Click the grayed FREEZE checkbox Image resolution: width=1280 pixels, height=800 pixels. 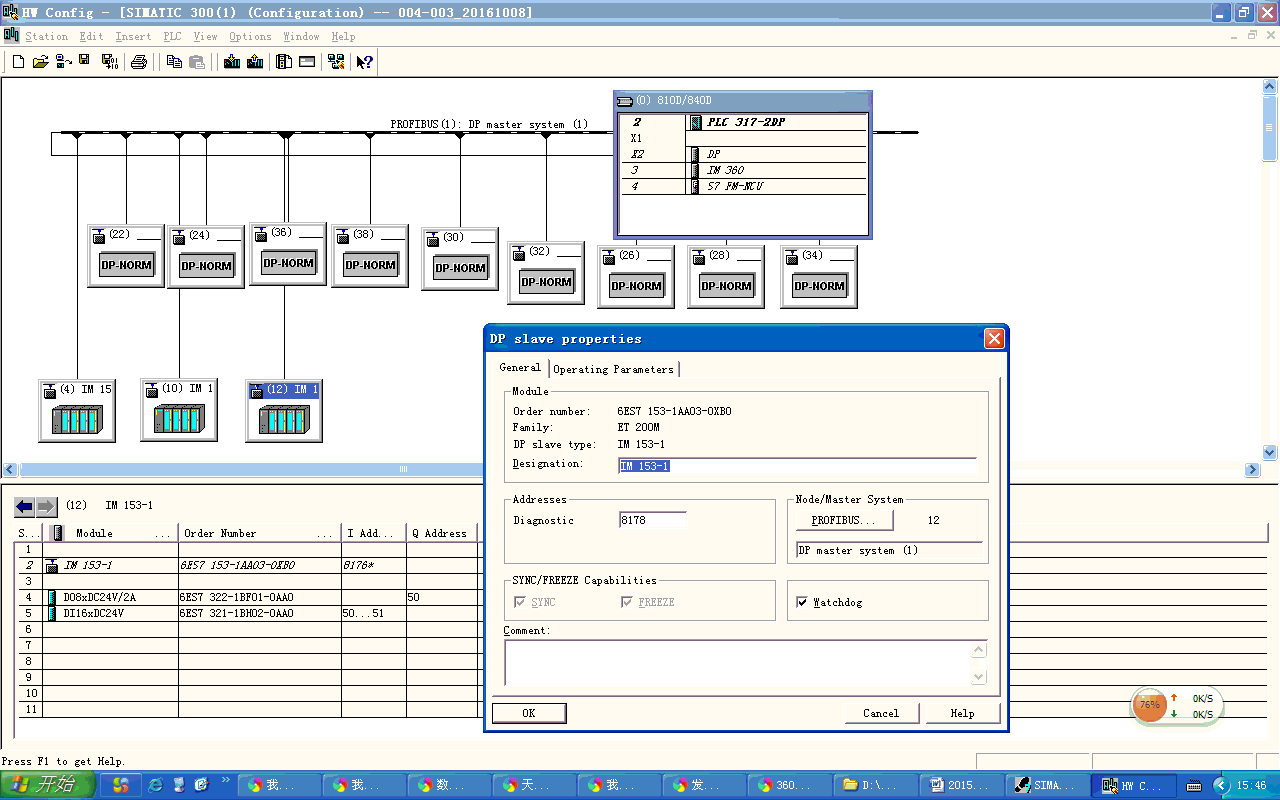pos(627,602)
